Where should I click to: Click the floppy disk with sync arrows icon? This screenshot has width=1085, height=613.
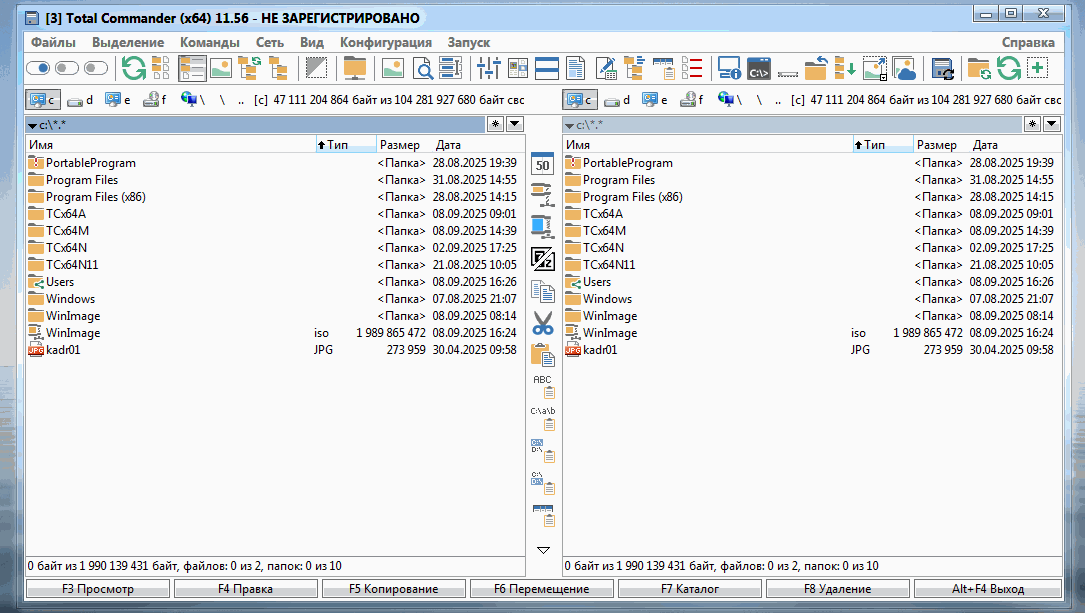click(x=942, y=68)
